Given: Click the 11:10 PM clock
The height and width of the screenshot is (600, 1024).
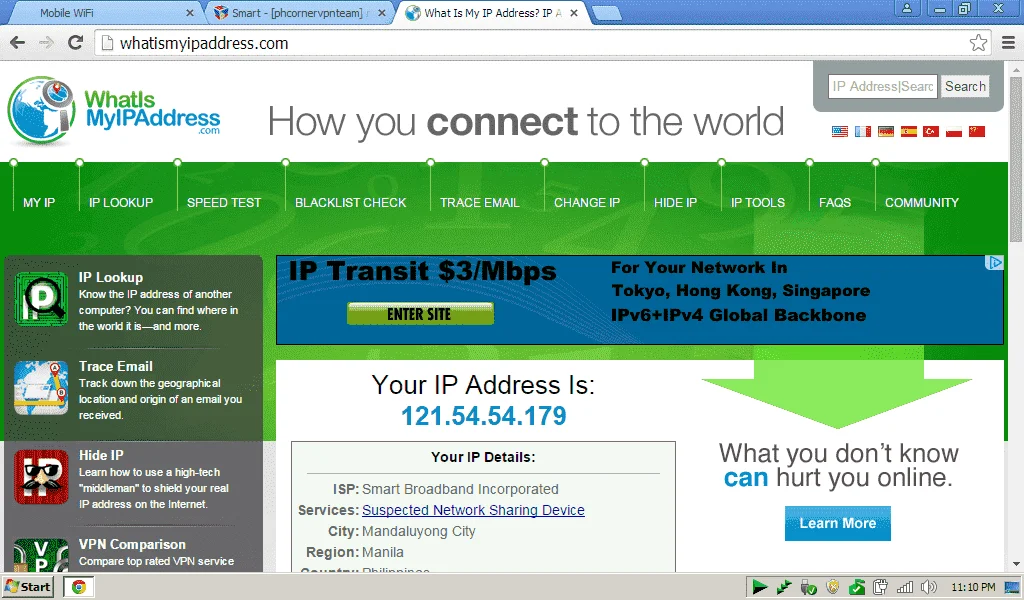Looking at the screenshot, I should click(x=973, y=587).
